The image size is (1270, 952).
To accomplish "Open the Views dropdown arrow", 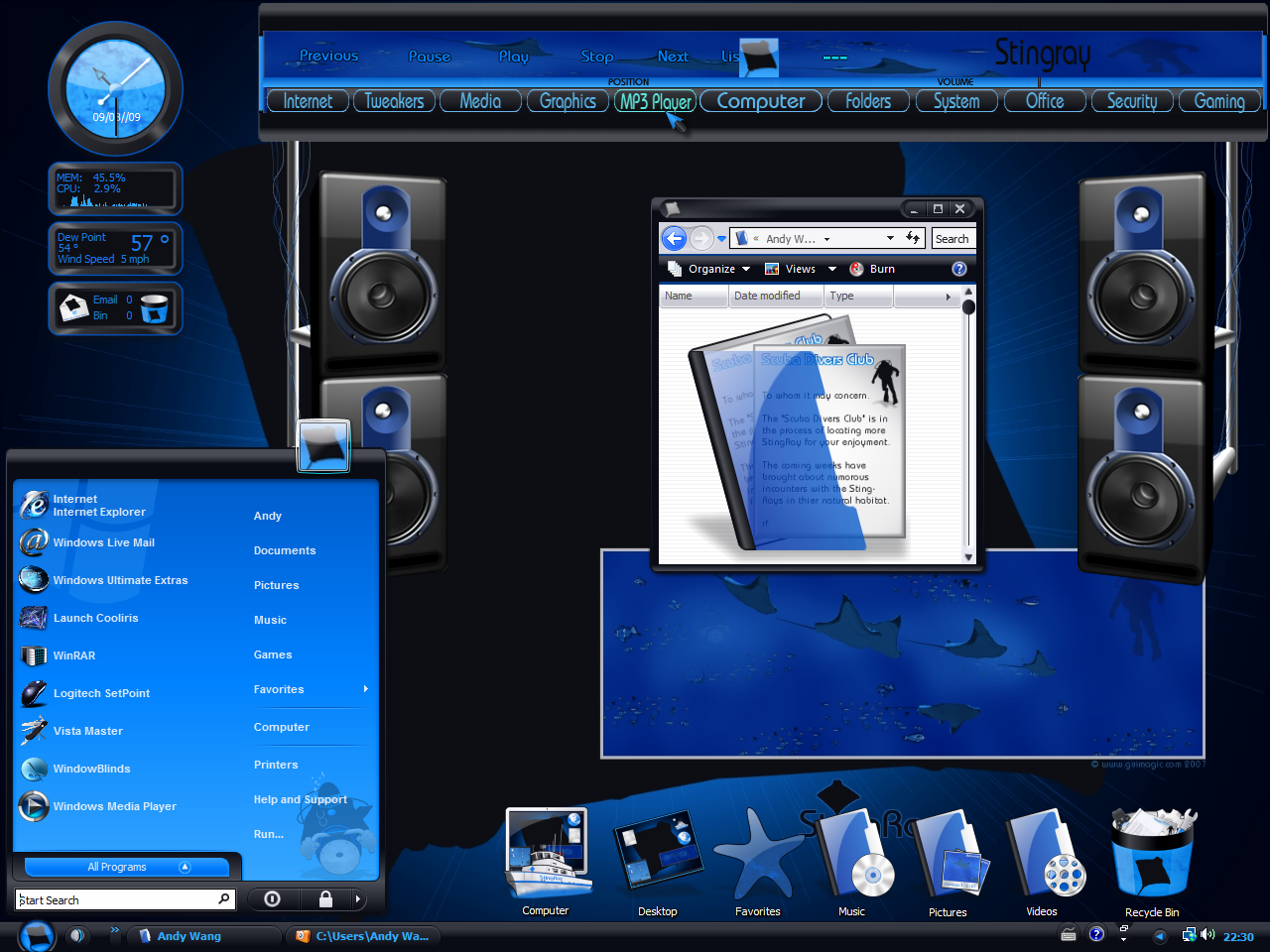I will pos(832,269).
